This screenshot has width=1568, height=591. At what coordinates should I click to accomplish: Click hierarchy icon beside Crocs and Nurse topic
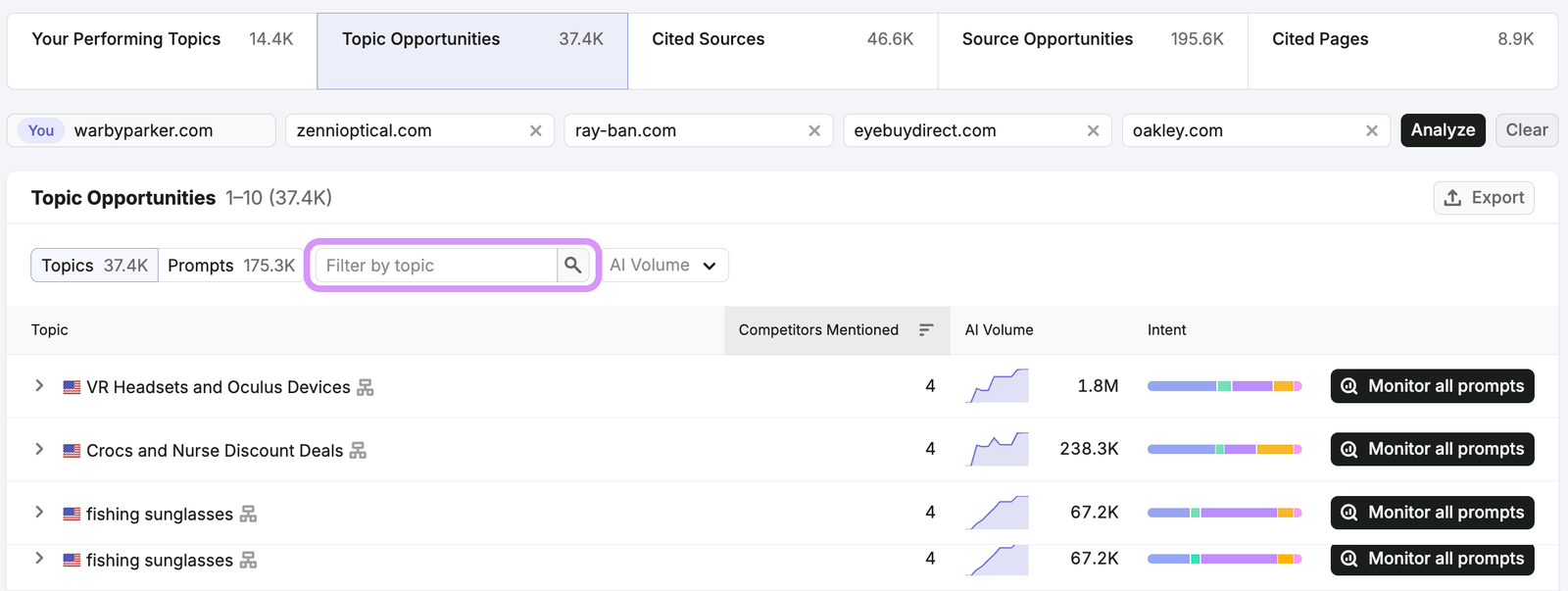point(358,450)
